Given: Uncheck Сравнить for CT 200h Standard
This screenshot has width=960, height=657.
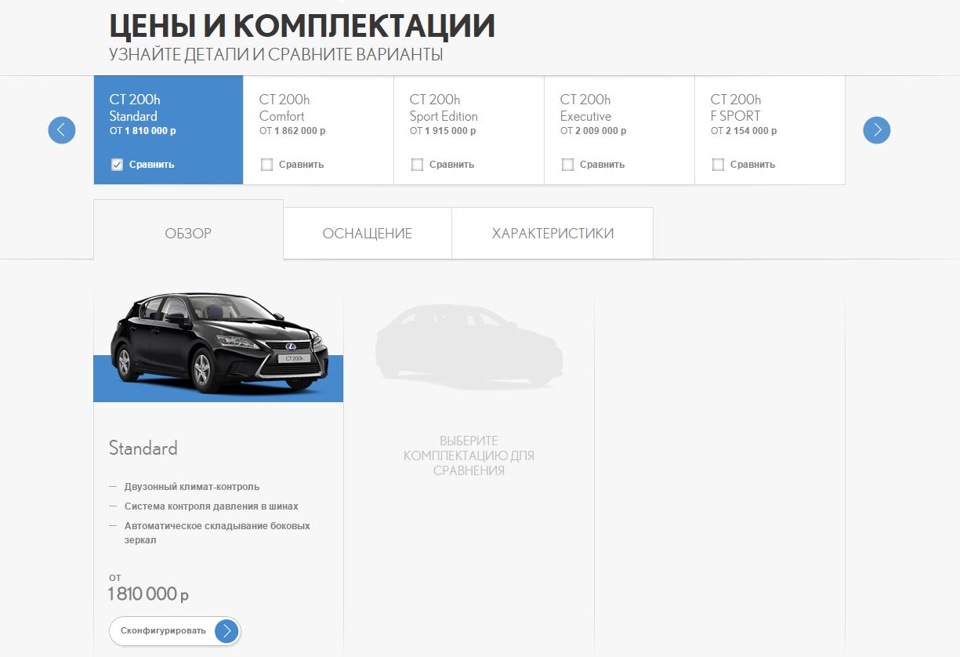Looking at the screenshot, I should coord(117,165).
